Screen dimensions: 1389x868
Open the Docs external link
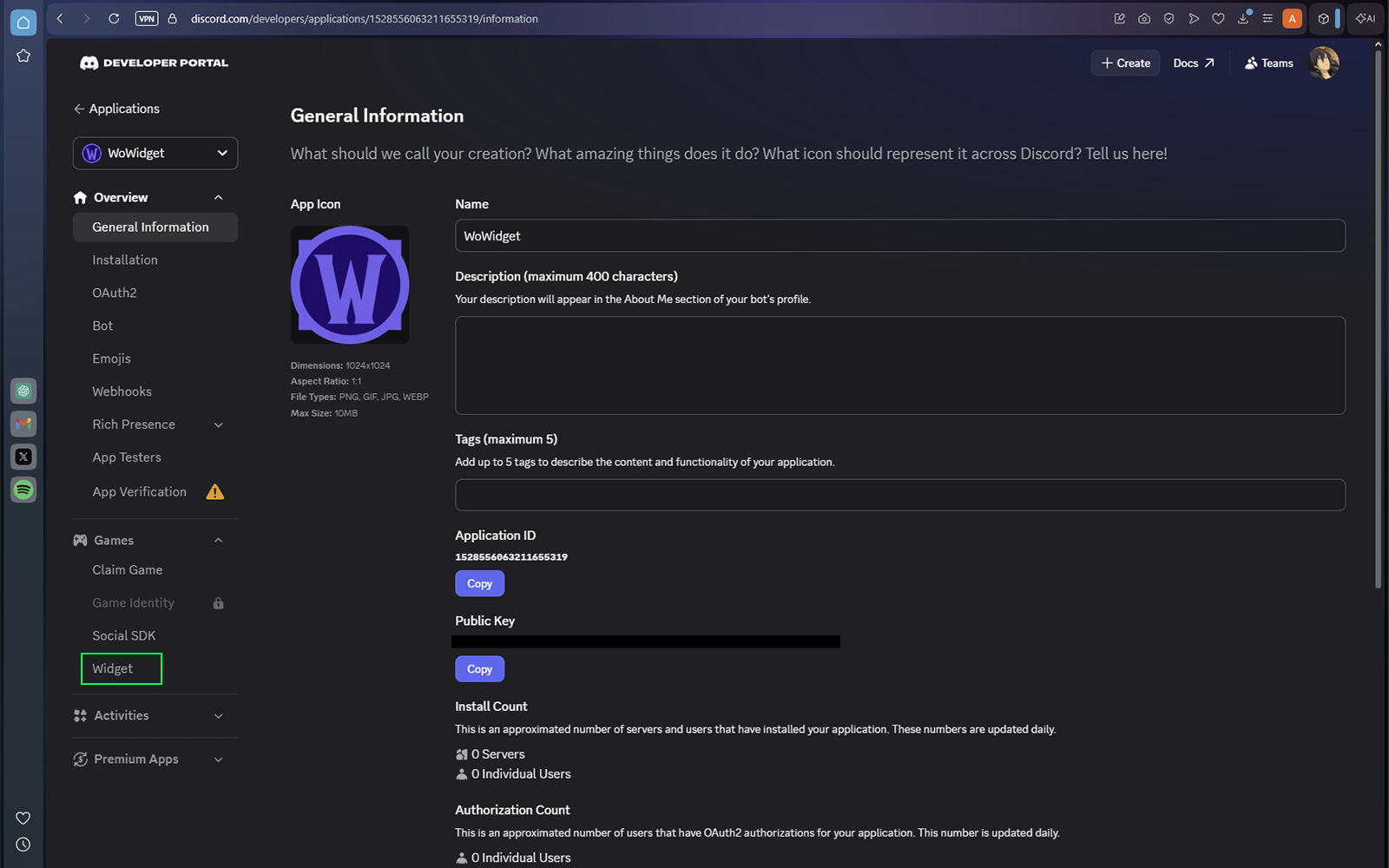[1194, 62]
